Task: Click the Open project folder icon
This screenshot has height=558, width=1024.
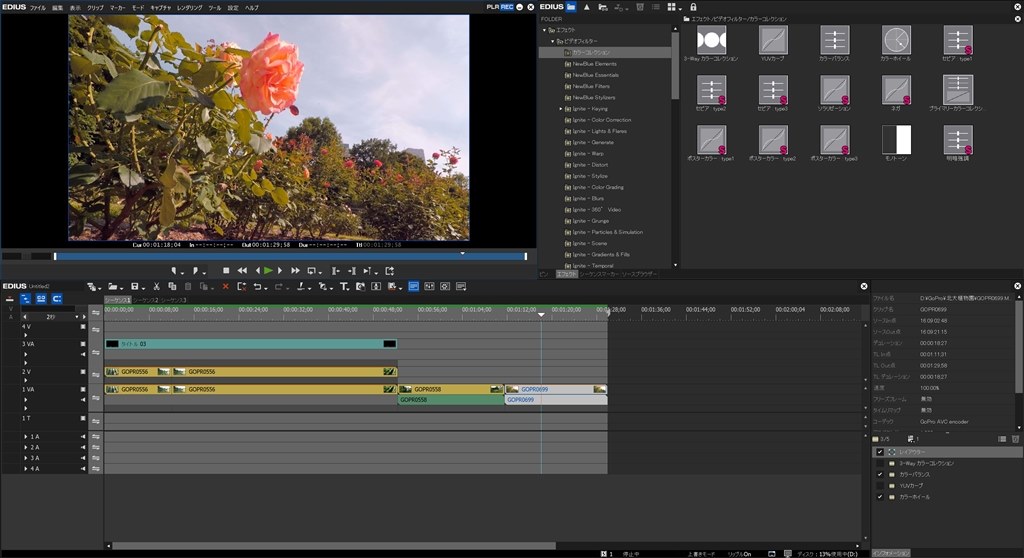Action: click(113, 286)
